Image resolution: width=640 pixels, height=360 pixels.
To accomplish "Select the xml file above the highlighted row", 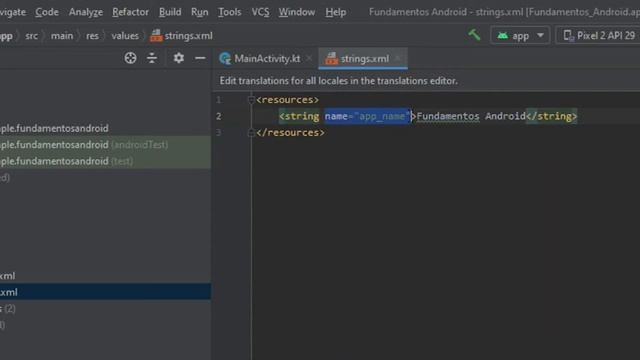I will 105,276.
